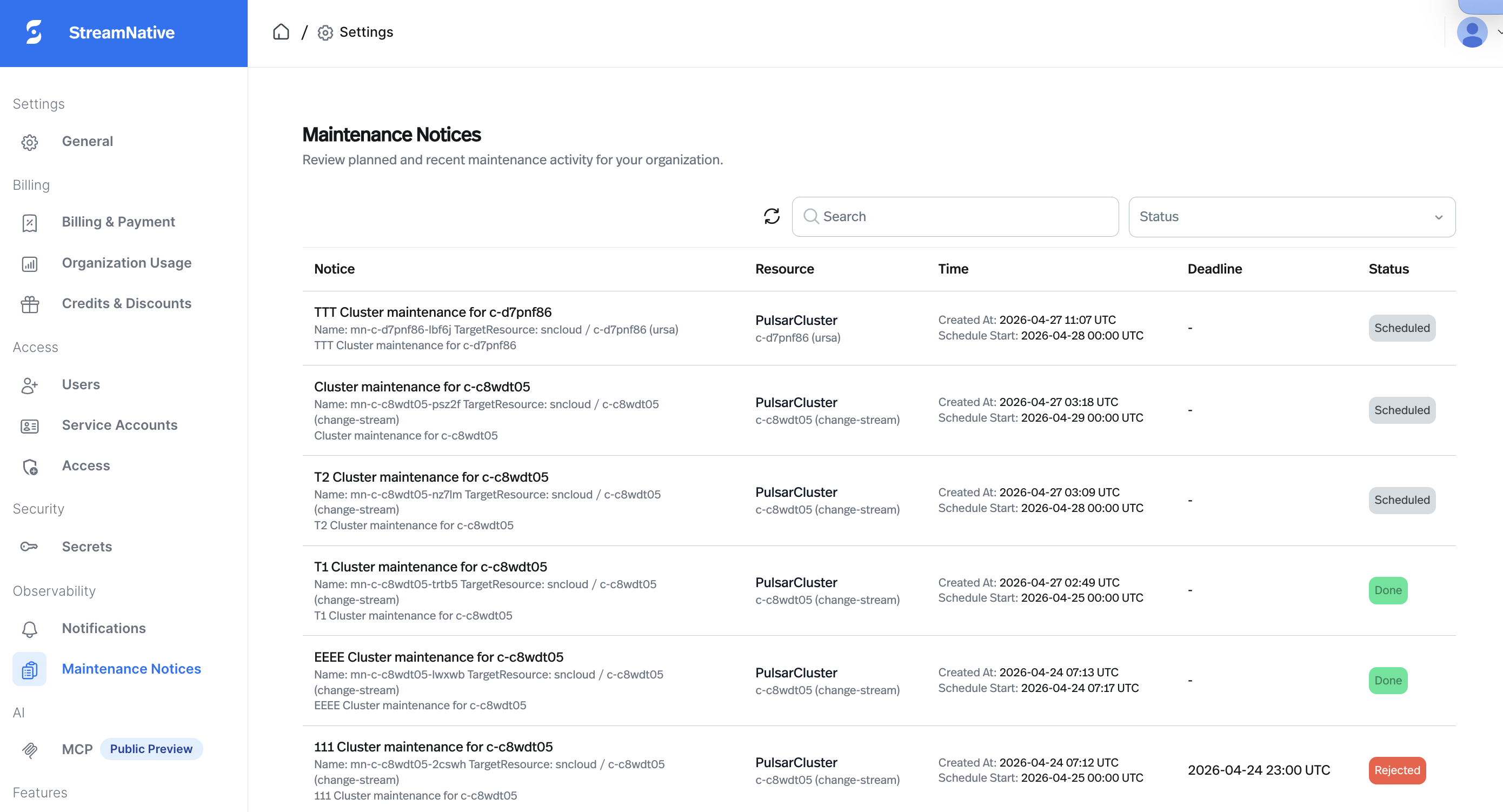Screen dimensions: 1503x812
Task: Click the General gear icon in sidebar
Action: point(30,142)
